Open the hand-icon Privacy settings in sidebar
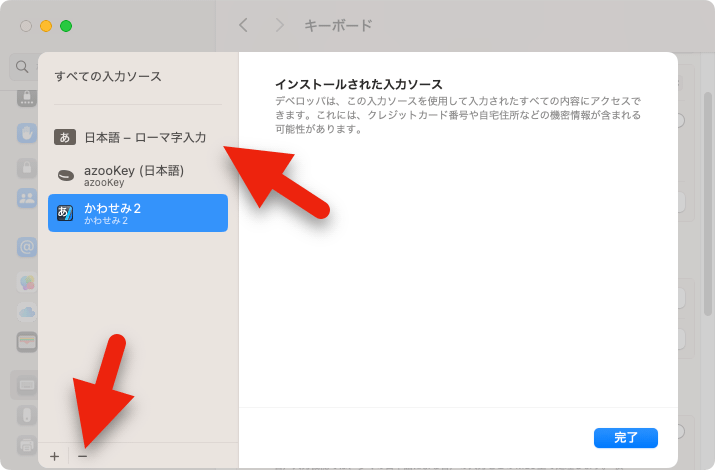This screenshot has height=470, width=715. [x=27, y=133]
